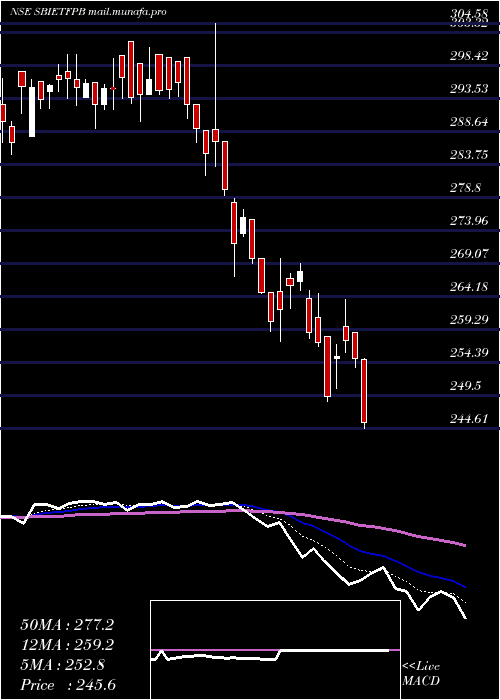Click inside the MACD inset chart box

tap(275, 650)
